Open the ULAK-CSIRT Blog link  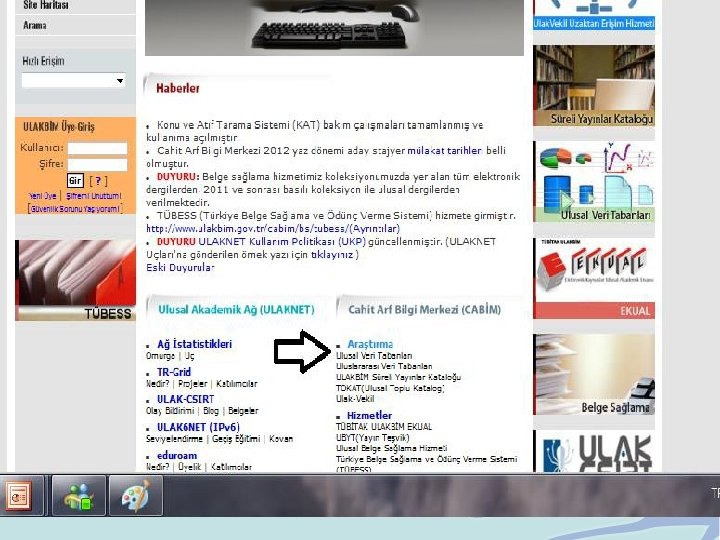211,411
